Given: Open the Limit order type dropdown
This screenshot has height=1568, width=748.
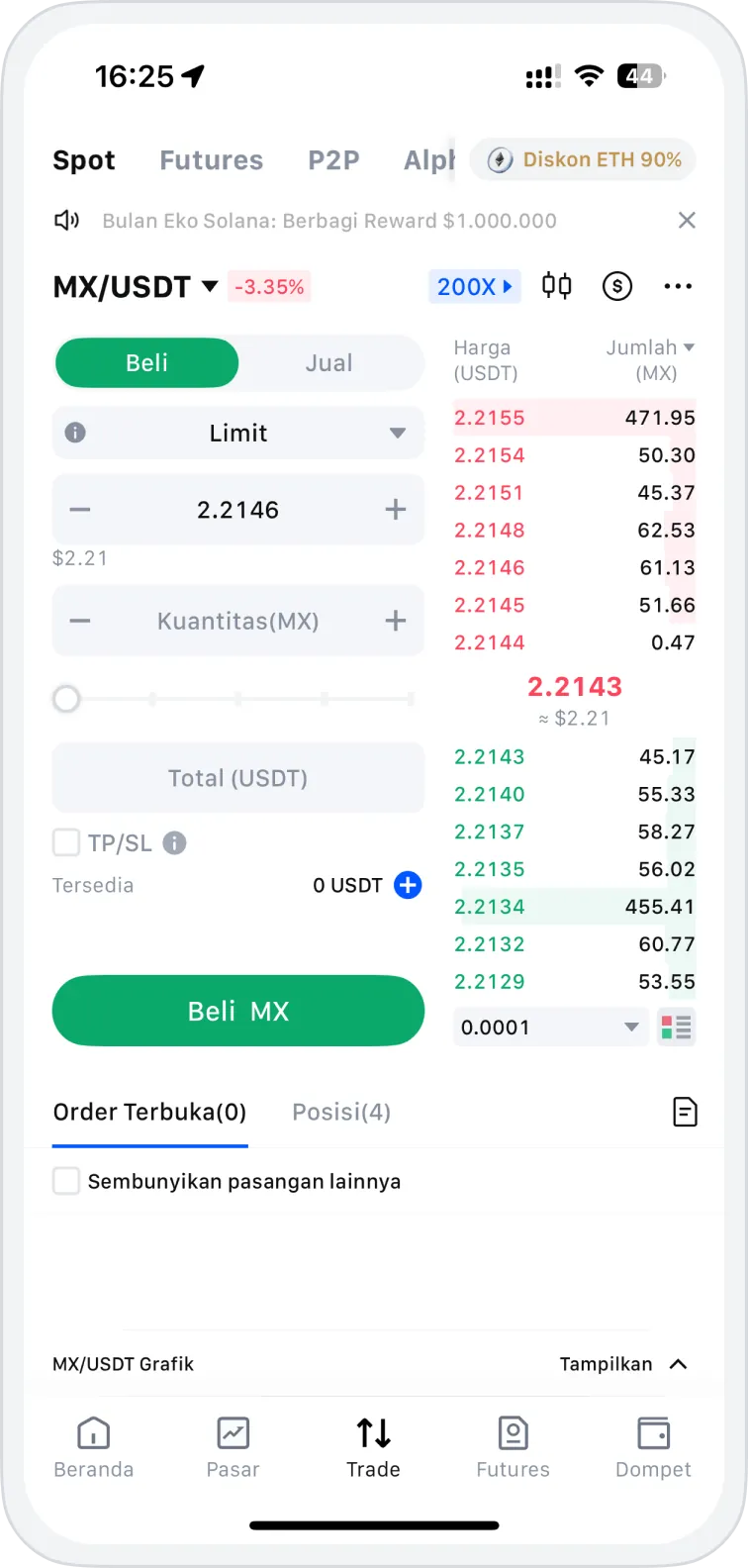Looking at the screenshot, I should [x=238, y=433].
